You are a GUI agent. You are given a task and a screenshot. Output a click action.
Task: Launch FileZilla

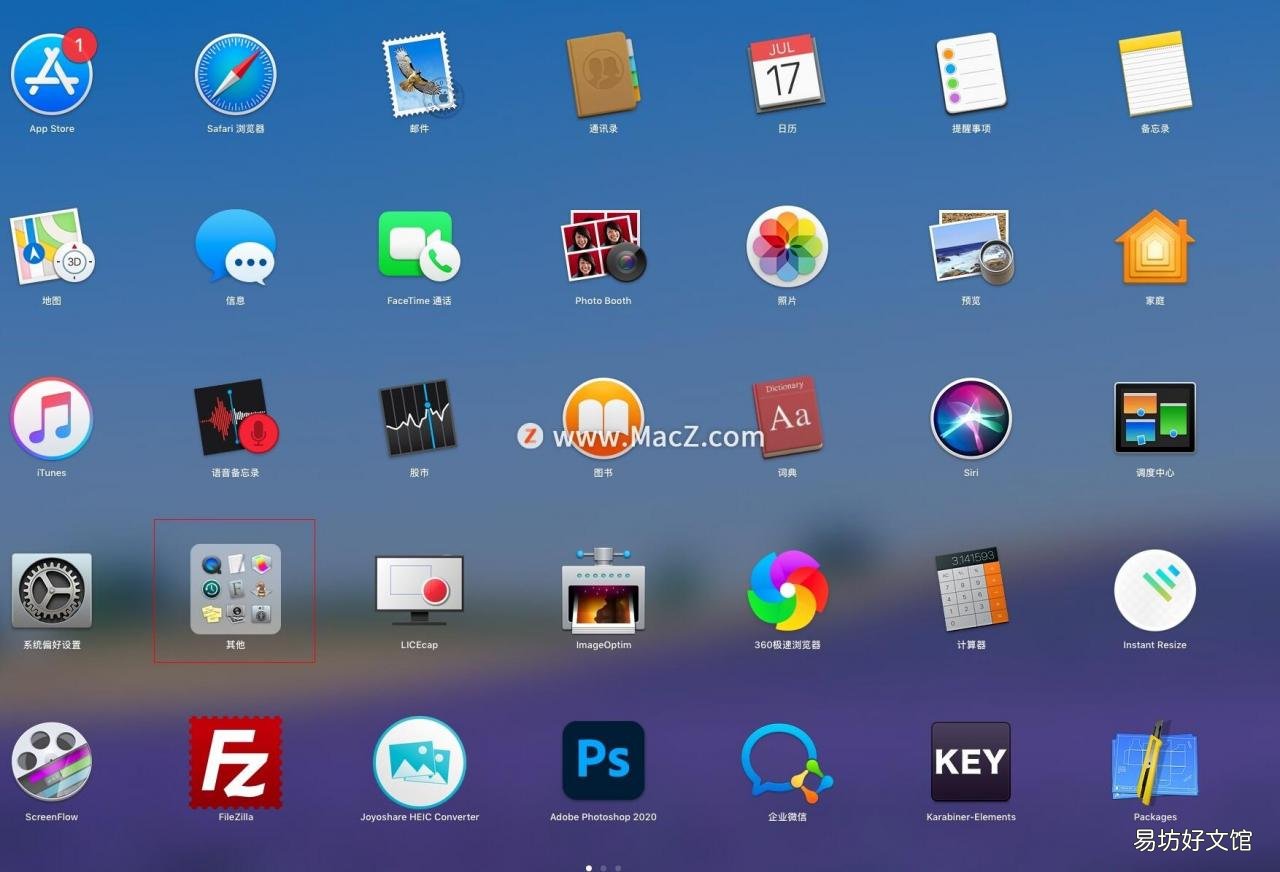(x=235, y=762)
